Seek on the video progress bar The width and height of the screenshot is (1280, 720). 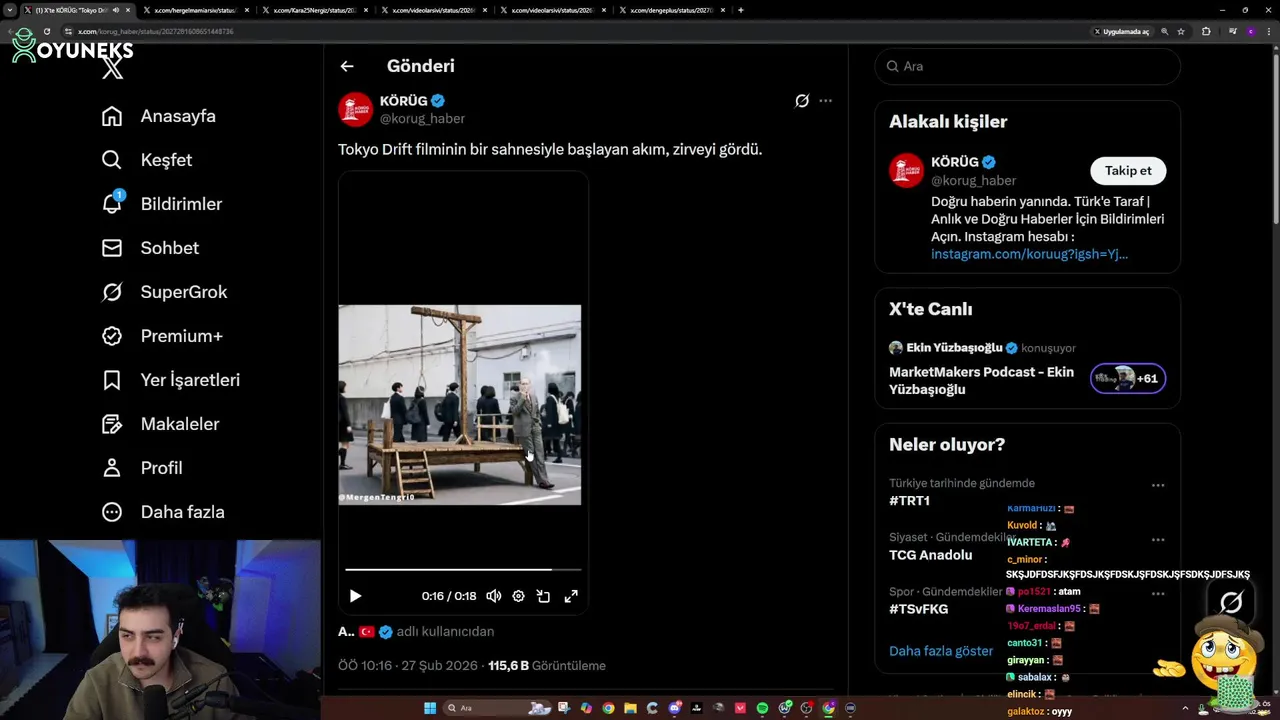[462, 569]
